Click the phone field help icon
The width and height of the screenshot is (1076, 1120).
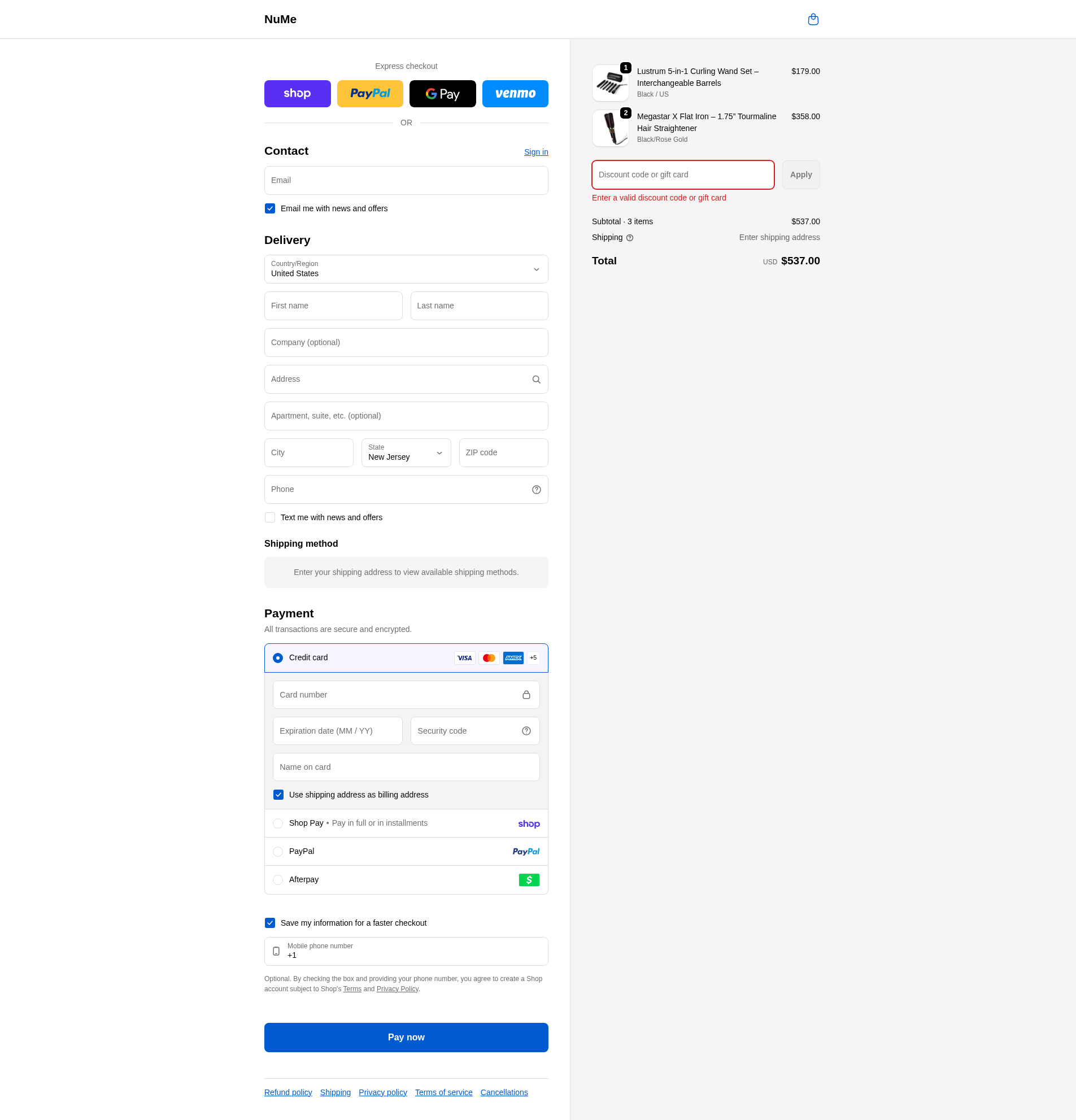point(536,490)
